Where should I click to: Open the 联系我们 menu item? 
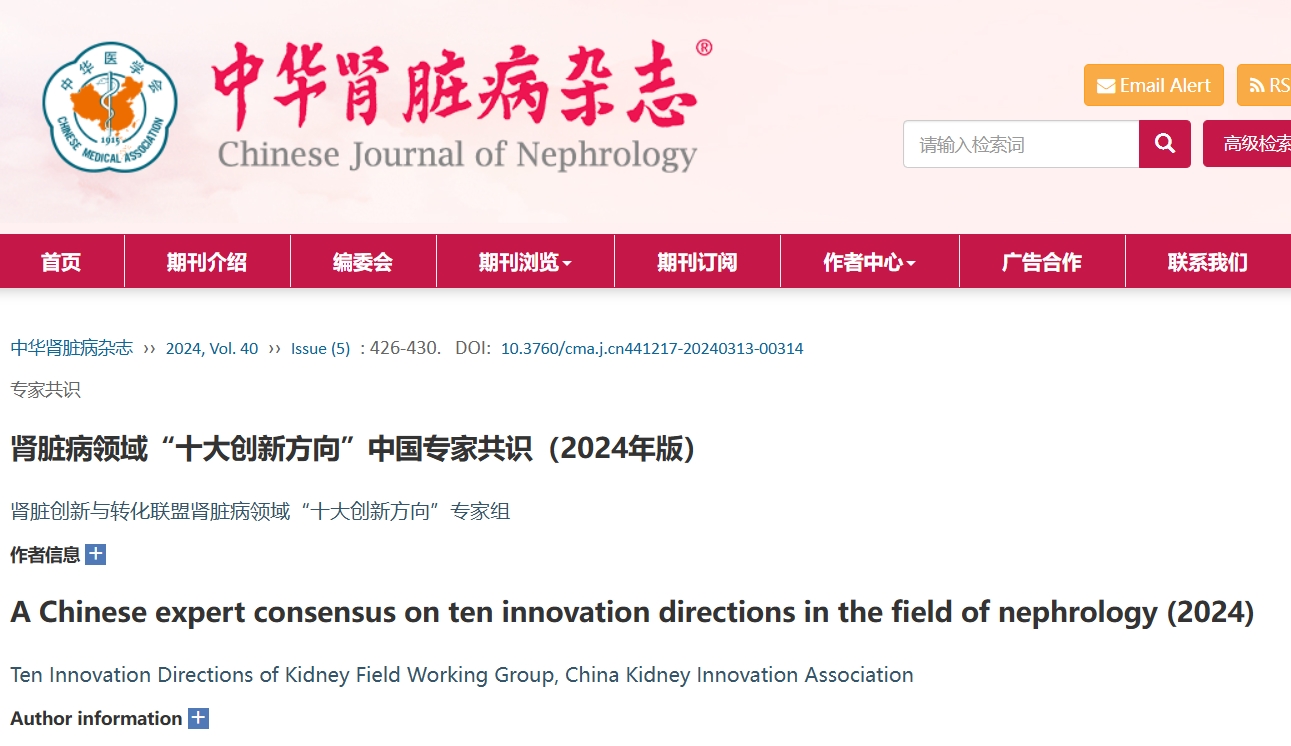(1208, 262)
